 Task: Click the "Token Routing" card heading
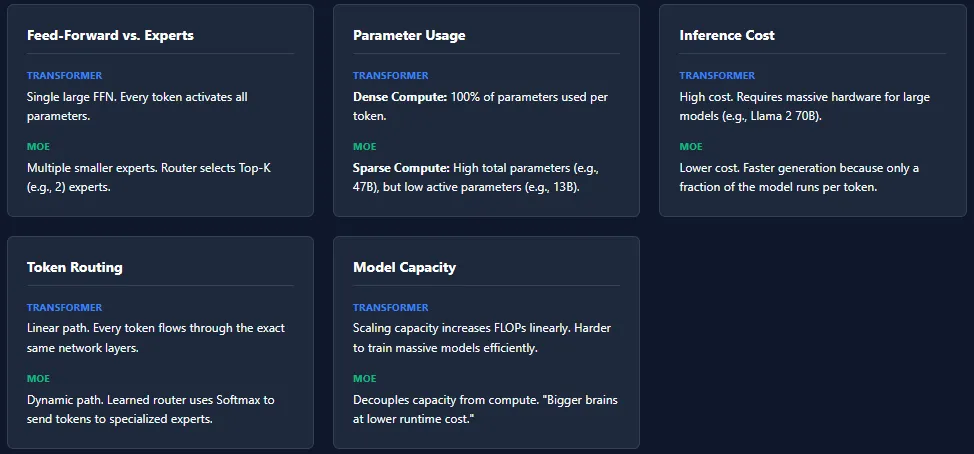click(75, 267)
